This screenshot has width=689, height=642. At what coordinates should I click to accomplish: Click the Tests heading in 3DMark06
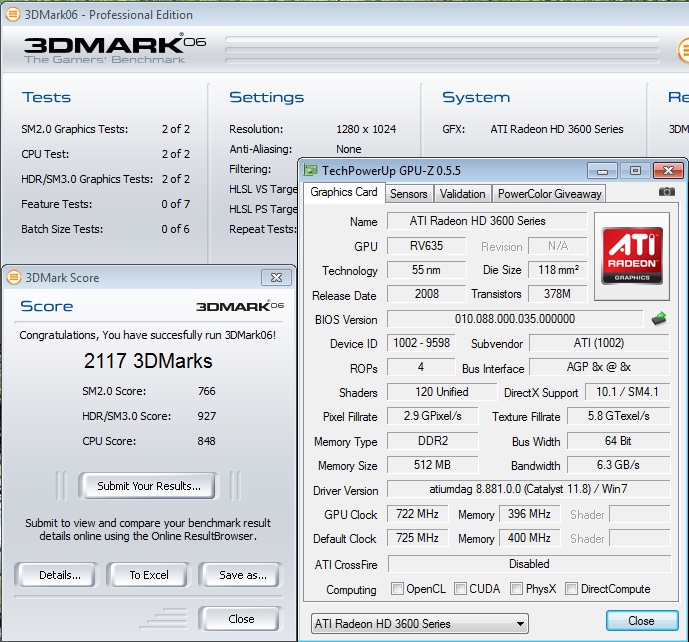click(x=46, y=97)
